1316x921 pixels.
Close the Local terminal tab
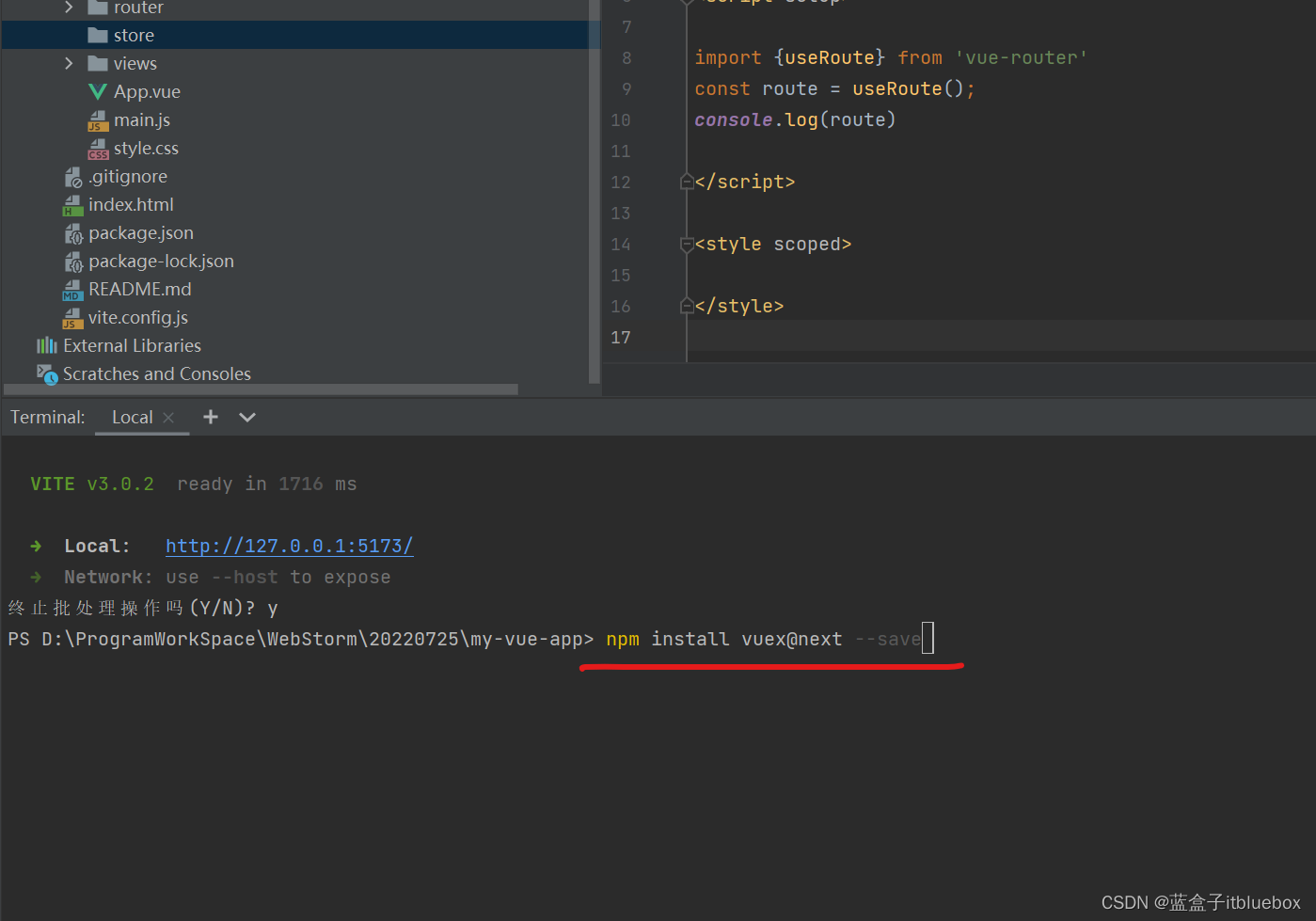tap(168, 418)
